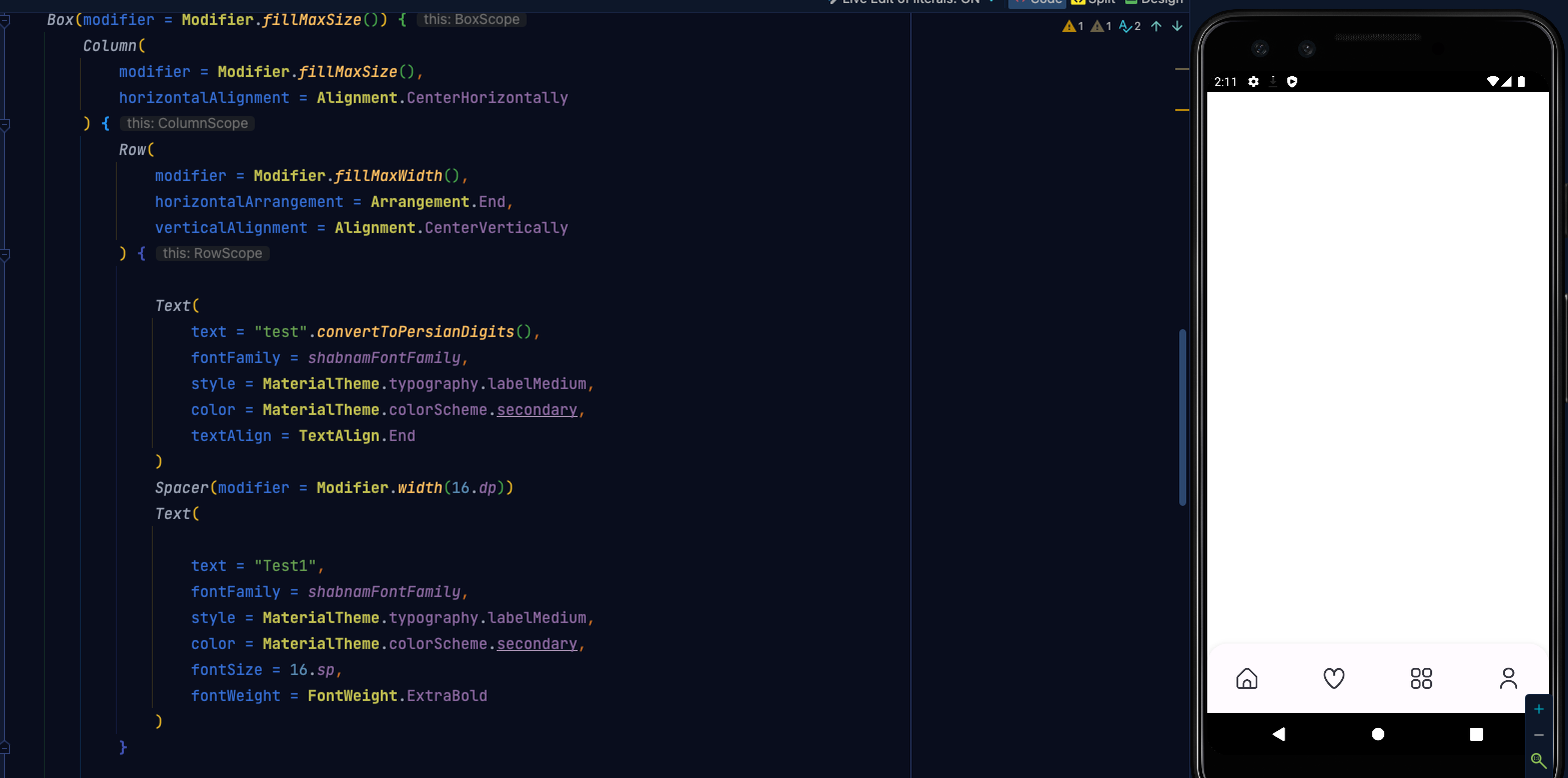This screenshot has height=778, width=1568.
Task: Click the verticalAlignment parameter name
Action: click(x=231, y=228)
